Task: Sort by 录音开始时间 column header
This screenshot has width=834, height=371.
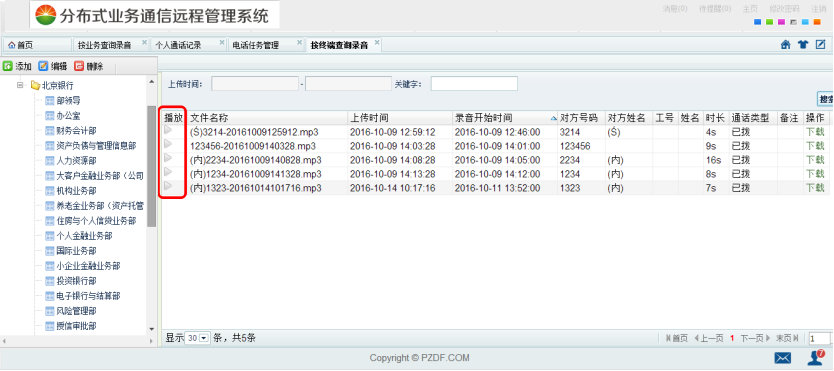Action: coord(505,118)
